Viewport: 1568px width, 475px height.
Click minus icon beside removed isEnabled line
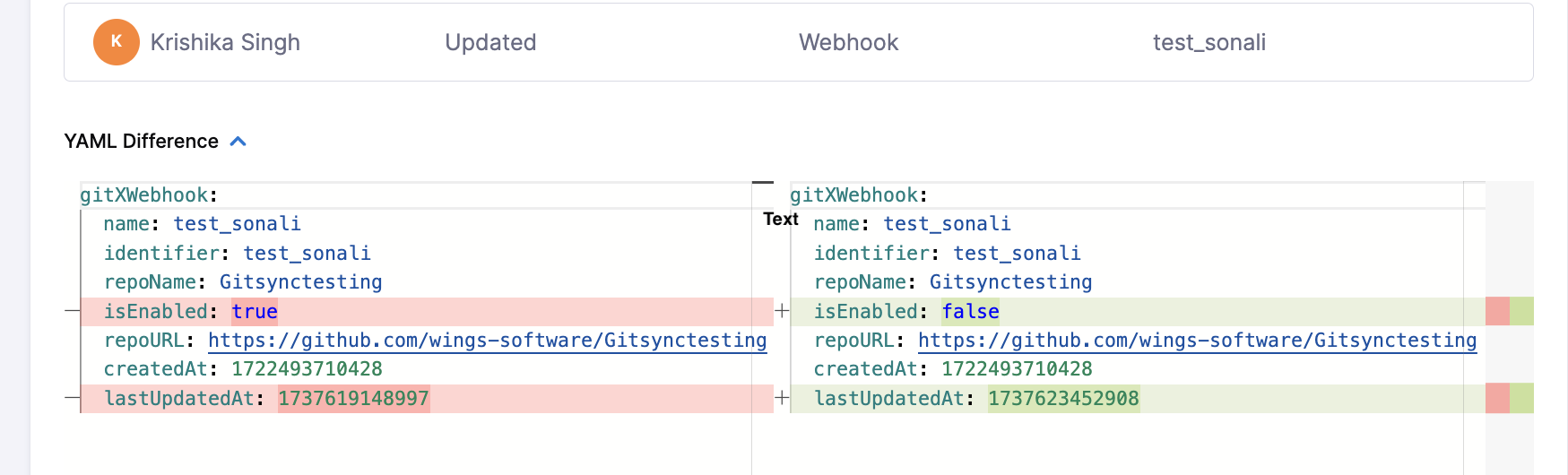73,311
